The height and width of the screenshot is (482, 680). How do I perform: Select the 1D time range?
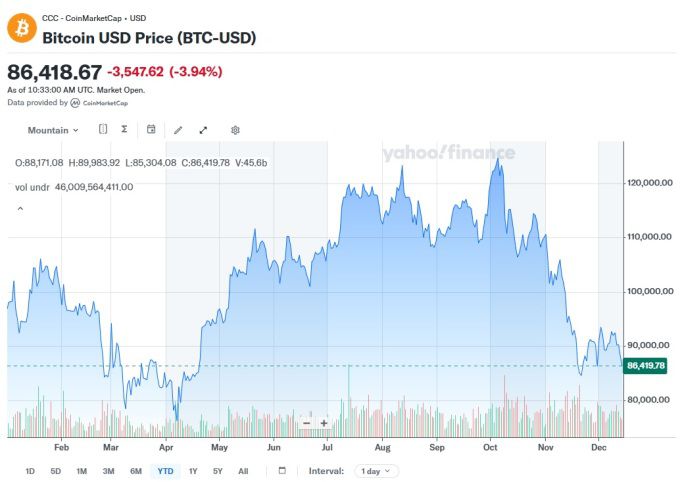30,471
